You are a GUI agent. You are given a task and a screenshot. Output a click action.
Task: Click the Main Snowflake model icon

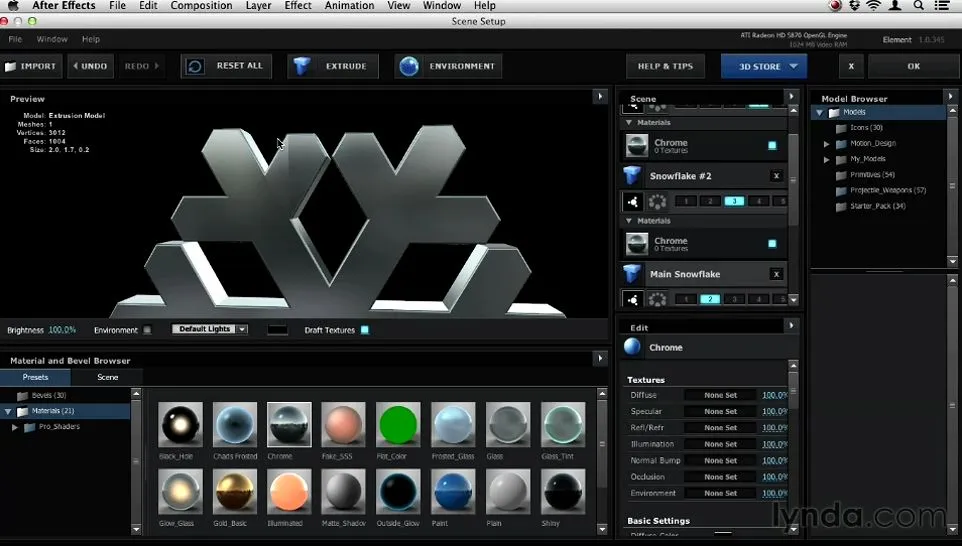(632, 274)
